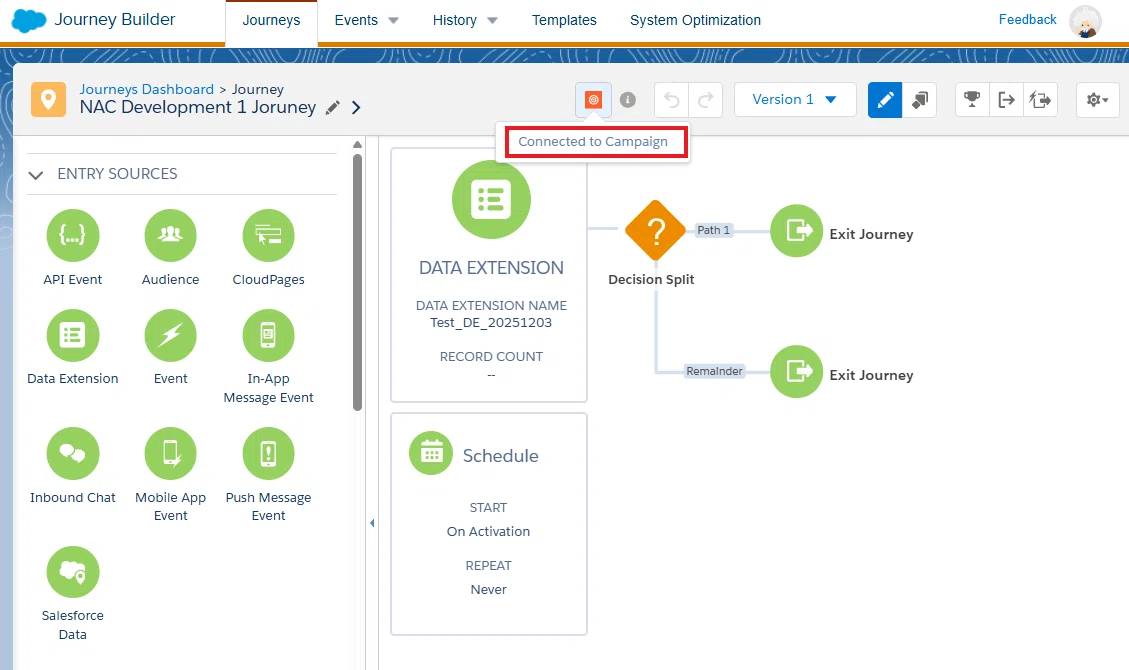Click Exit Journey icon on Path 1
The image size is (1129, 670).
[796, 230]
